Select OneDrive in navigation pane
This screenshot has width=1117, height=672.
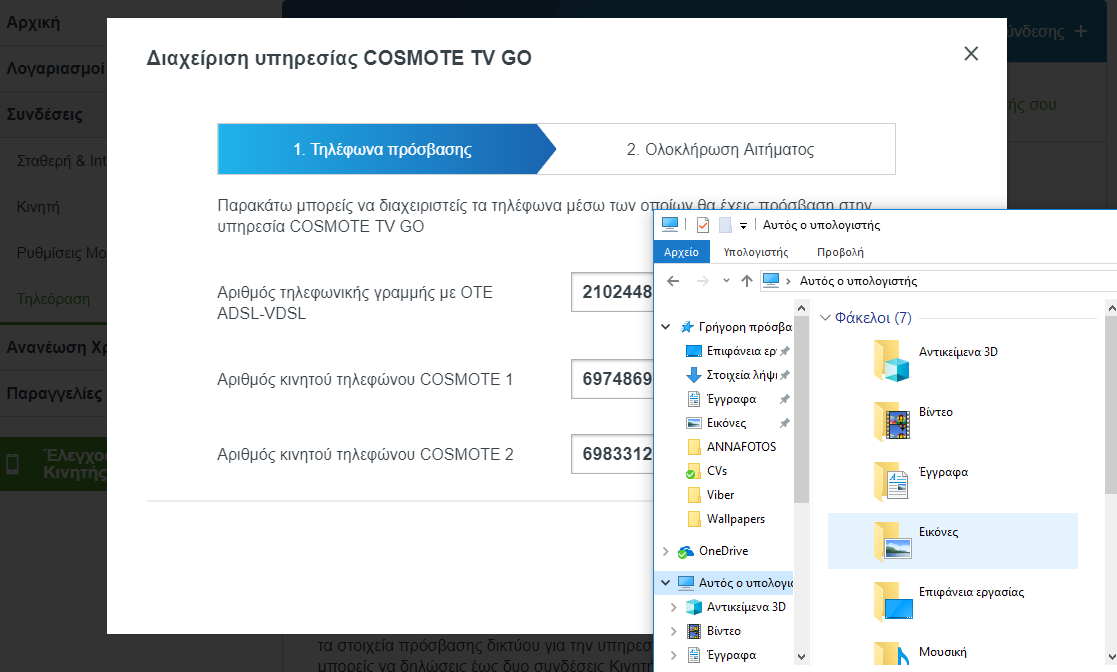click(x=723, y=551)
